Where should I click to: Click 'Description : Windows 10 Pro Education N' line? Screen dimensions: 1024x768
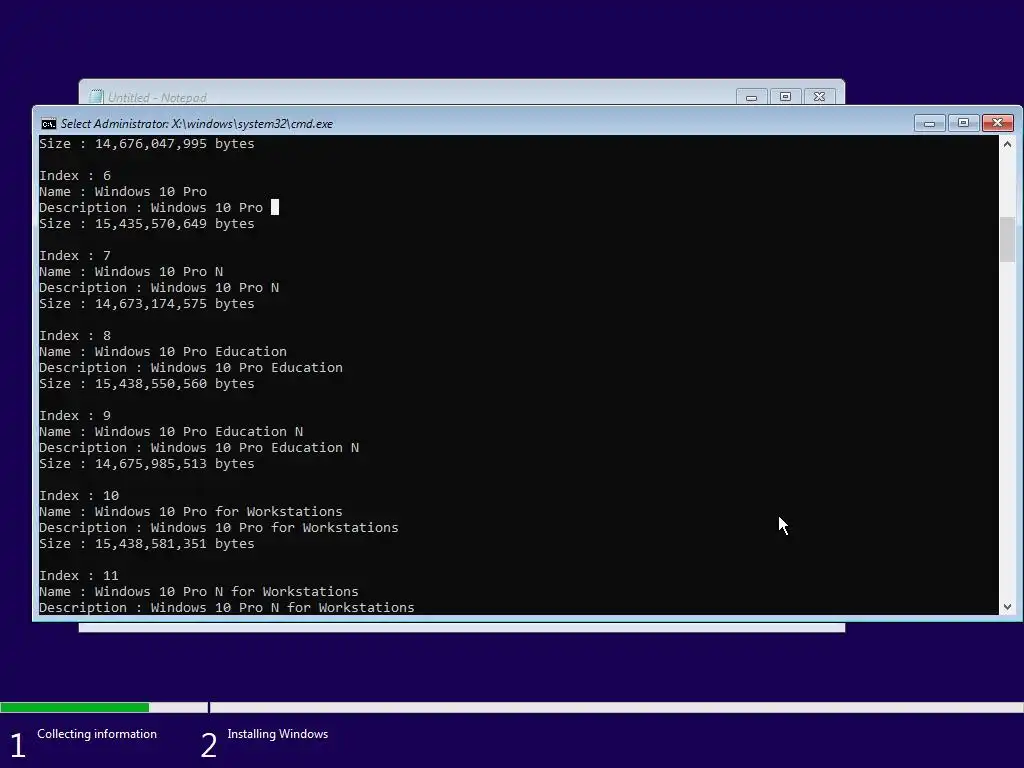coord(199,448)
